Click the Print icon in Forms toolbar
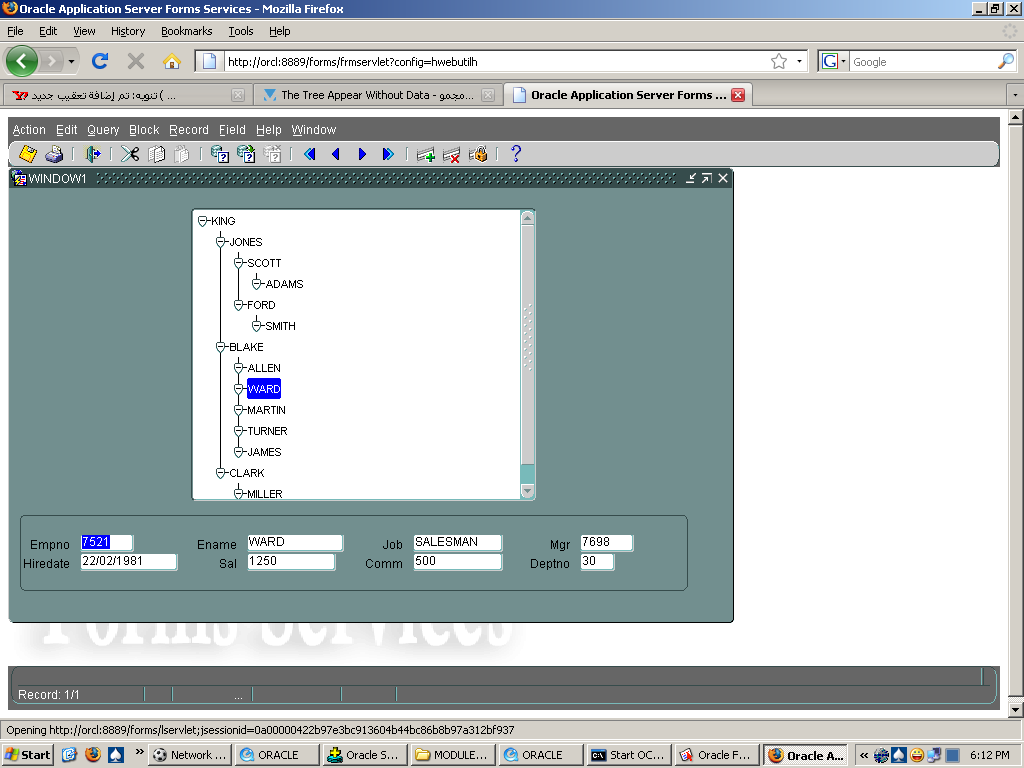 coord(54,154)
